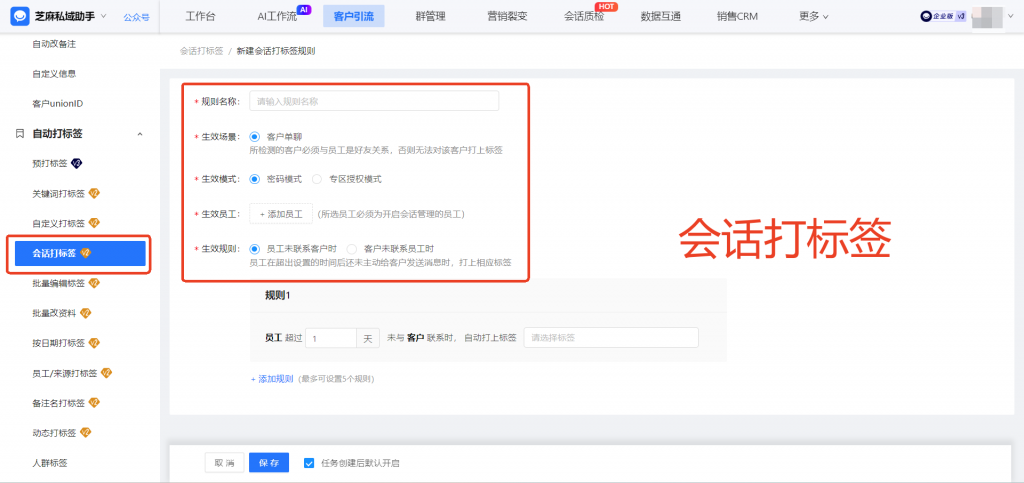Select the 密码模式 radio button
Viewport: 1024px width, 483px height.
[x=255, y=179]
